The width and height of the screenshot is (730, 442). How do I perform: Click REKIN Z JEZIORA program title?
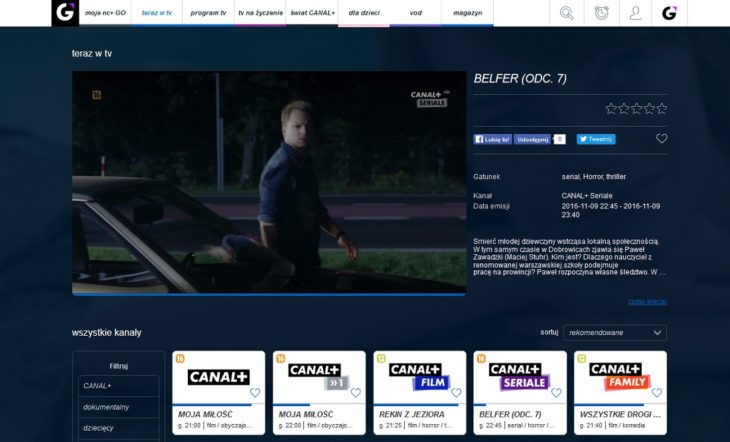coord(412,414)
